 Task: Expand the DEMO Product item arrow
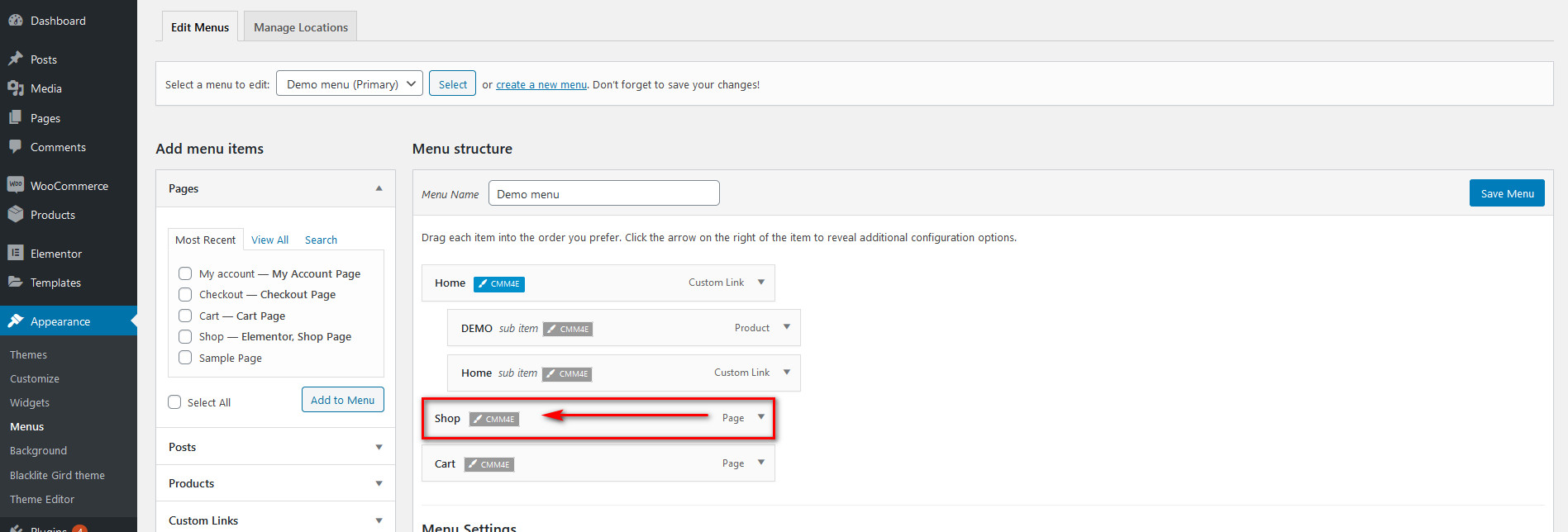tap(787, 327)
